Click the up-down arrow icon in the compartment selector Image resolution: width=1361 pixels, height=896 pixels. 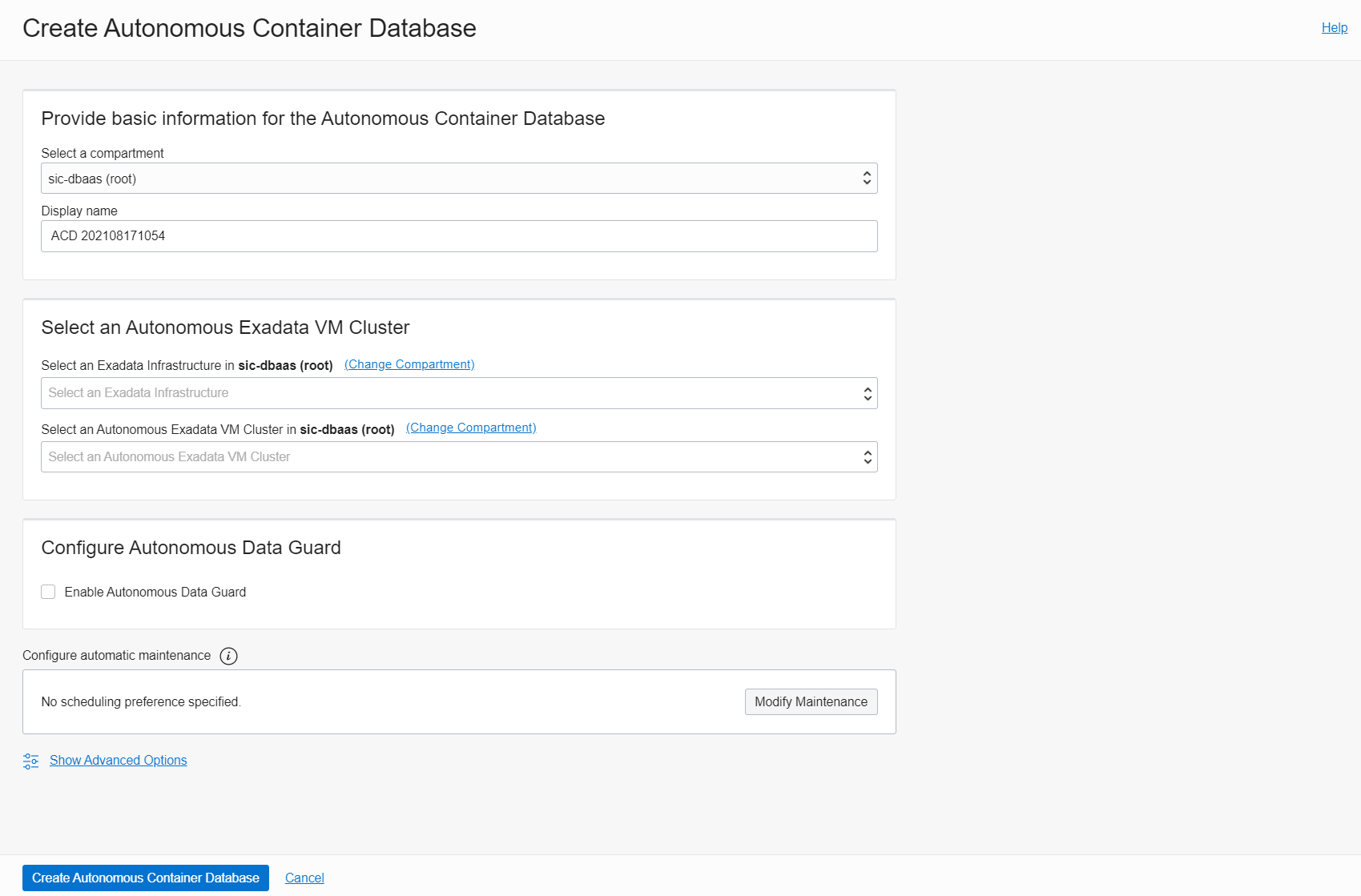pos(867,179)
